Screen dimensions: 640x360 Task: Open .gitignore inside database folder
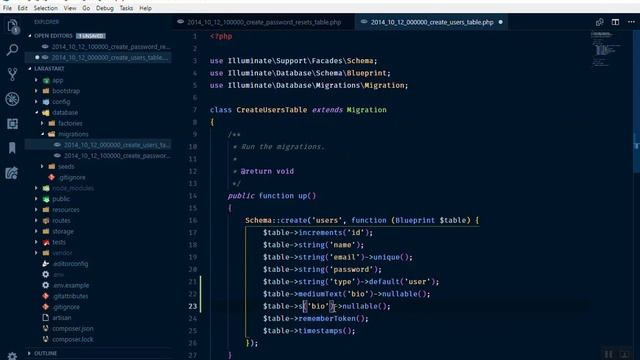98,177
